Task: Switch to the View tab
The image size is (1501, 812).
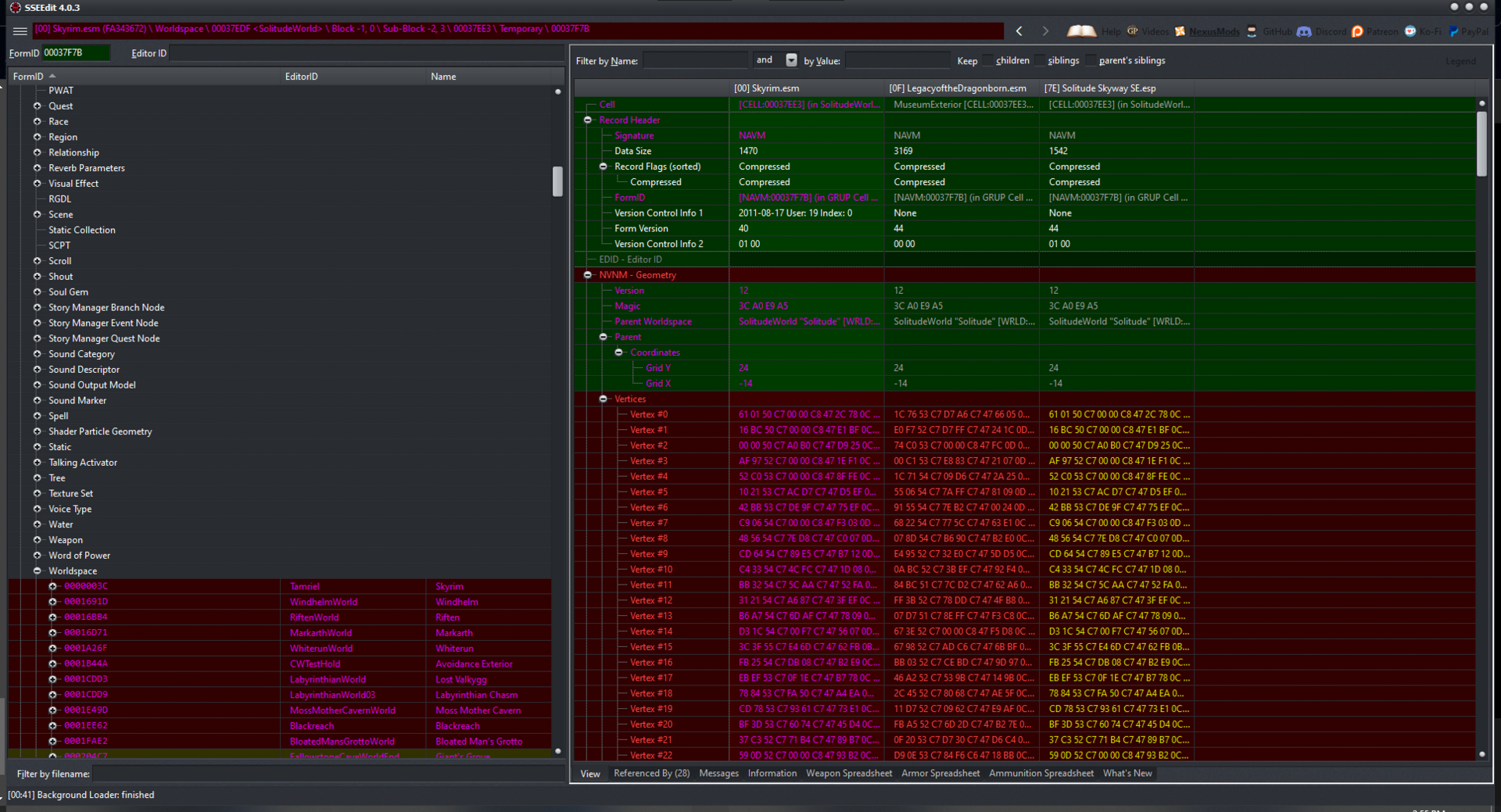Action: [x=590, y=774]
